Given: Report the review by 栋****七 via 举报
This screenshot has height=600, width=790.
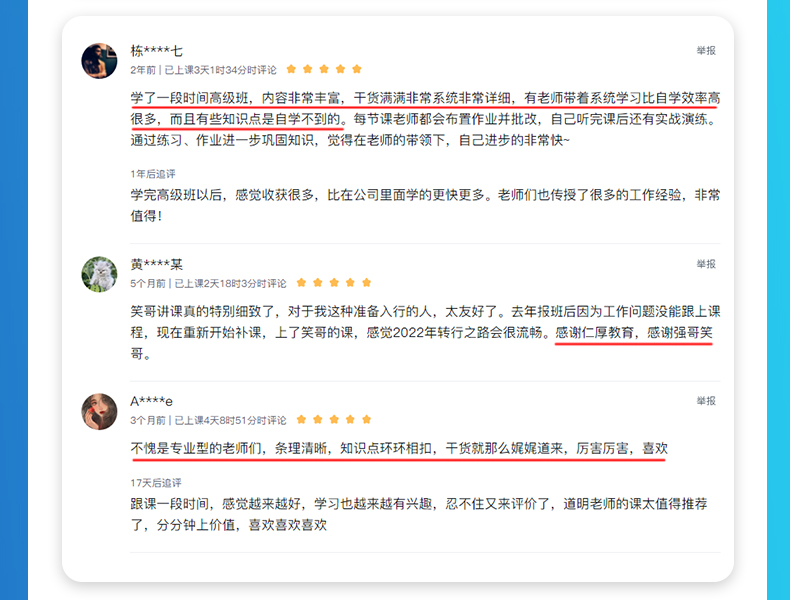Looking at the screenshot, I should (706, 50).
